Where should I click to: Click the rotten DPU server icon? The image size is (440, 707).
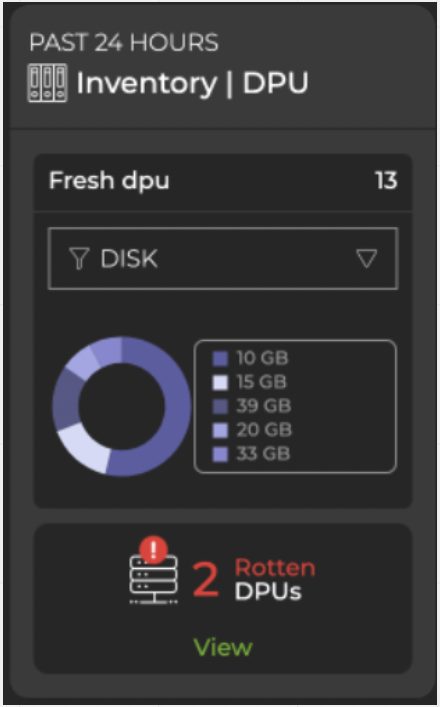[x=154, y=578]
